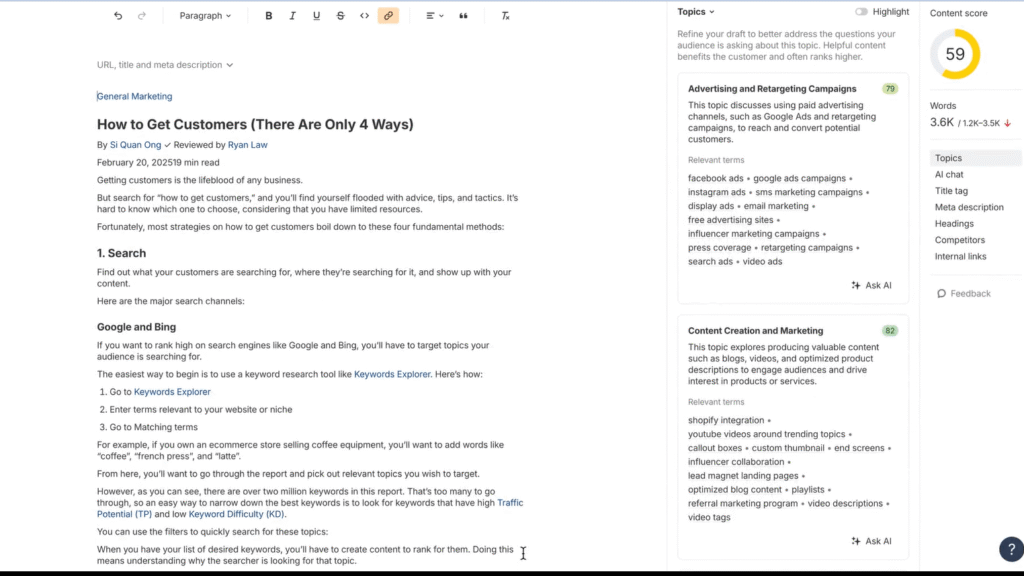The width and height of the screenshot is (1024, 576).
Task: Click Ask AI under Advertising and Retargeting Campaigns
Action: coord(871,285)
